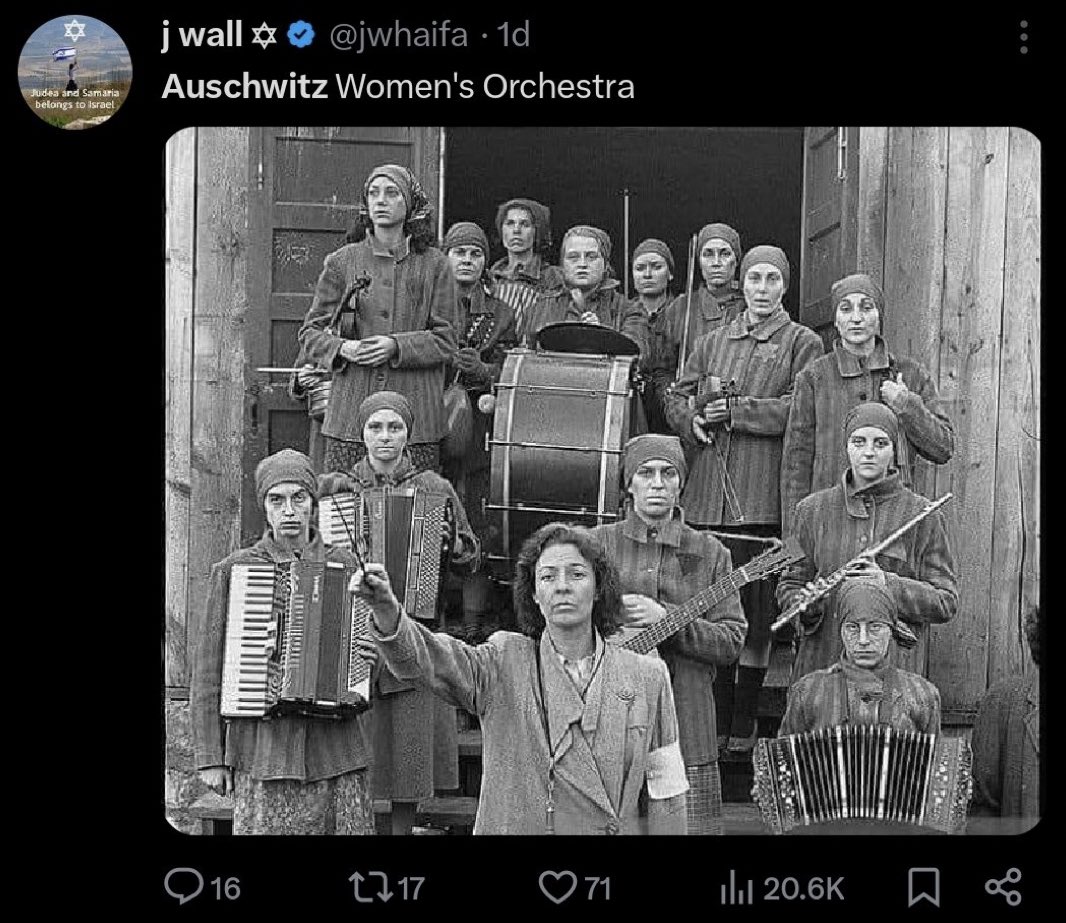Viewport: 1066px width, 923px height.
Task: Click the reply count 16
Action: tap(225, 888)
